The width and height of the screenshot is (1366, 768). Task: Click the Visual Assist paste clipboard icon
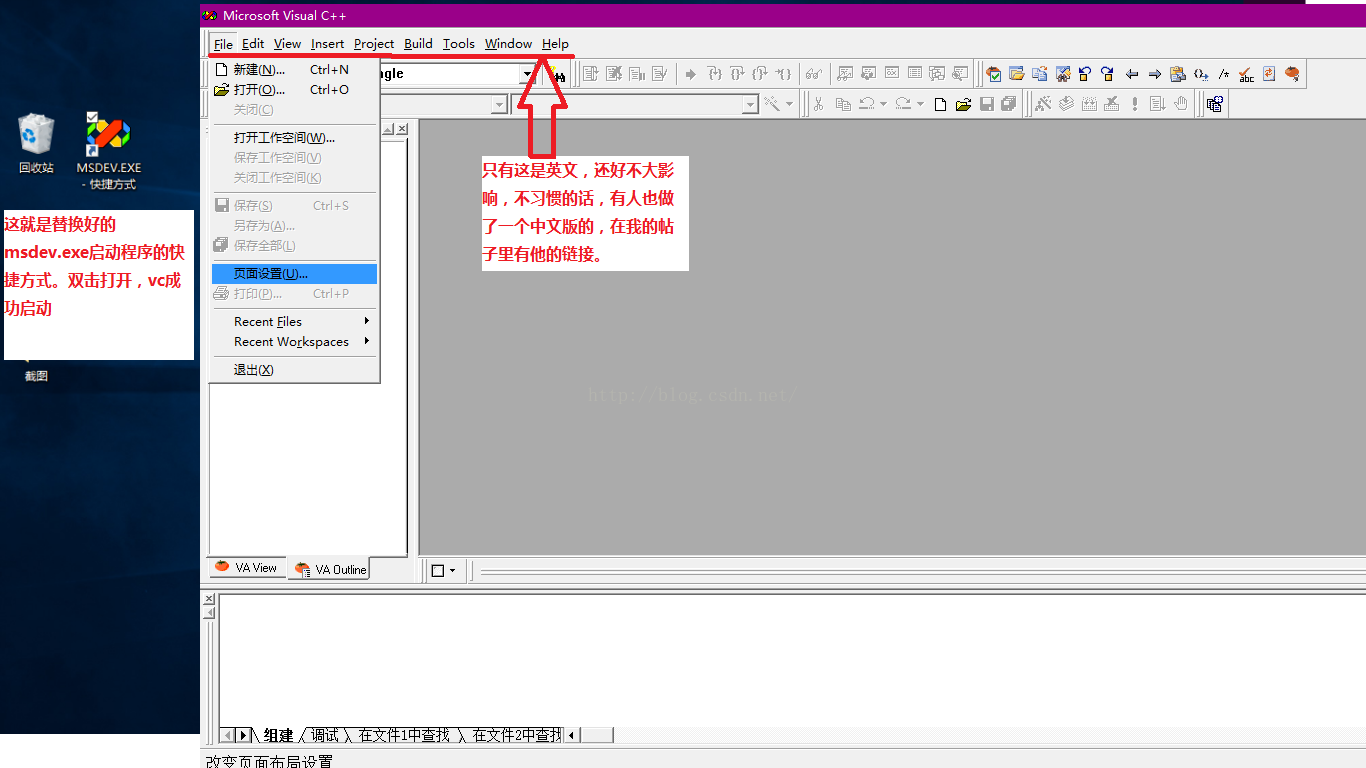click(1178, 74)
